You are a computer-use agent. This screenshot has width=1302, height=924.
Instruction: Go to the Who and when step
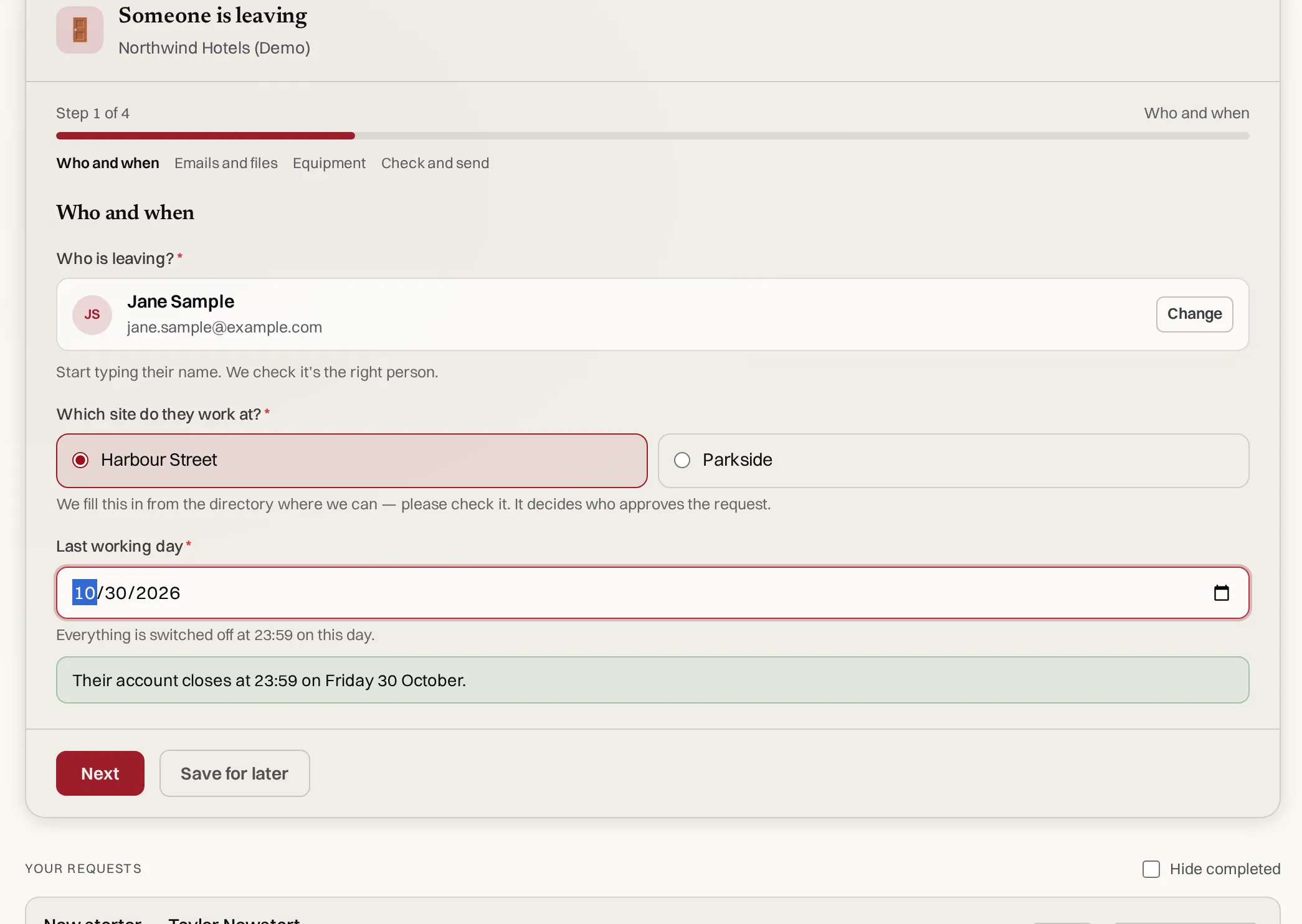tap(108, 163)
